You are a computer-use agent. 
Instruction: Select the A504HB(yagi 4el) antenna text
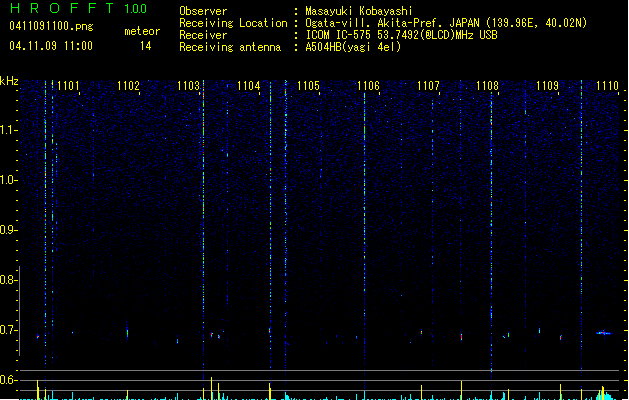pyautogui.click(x=353, y=47)
